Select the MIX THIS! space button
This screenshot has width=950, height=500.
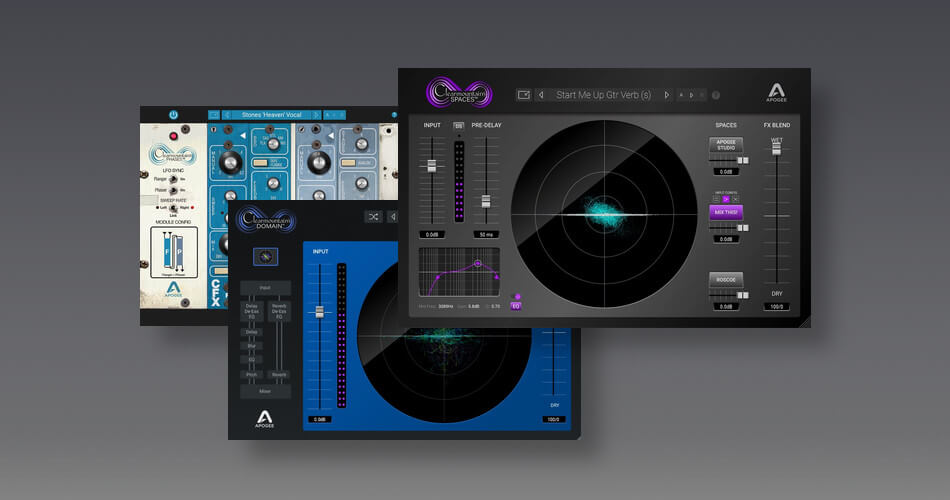pyautogui.click(x=726, y=212)
